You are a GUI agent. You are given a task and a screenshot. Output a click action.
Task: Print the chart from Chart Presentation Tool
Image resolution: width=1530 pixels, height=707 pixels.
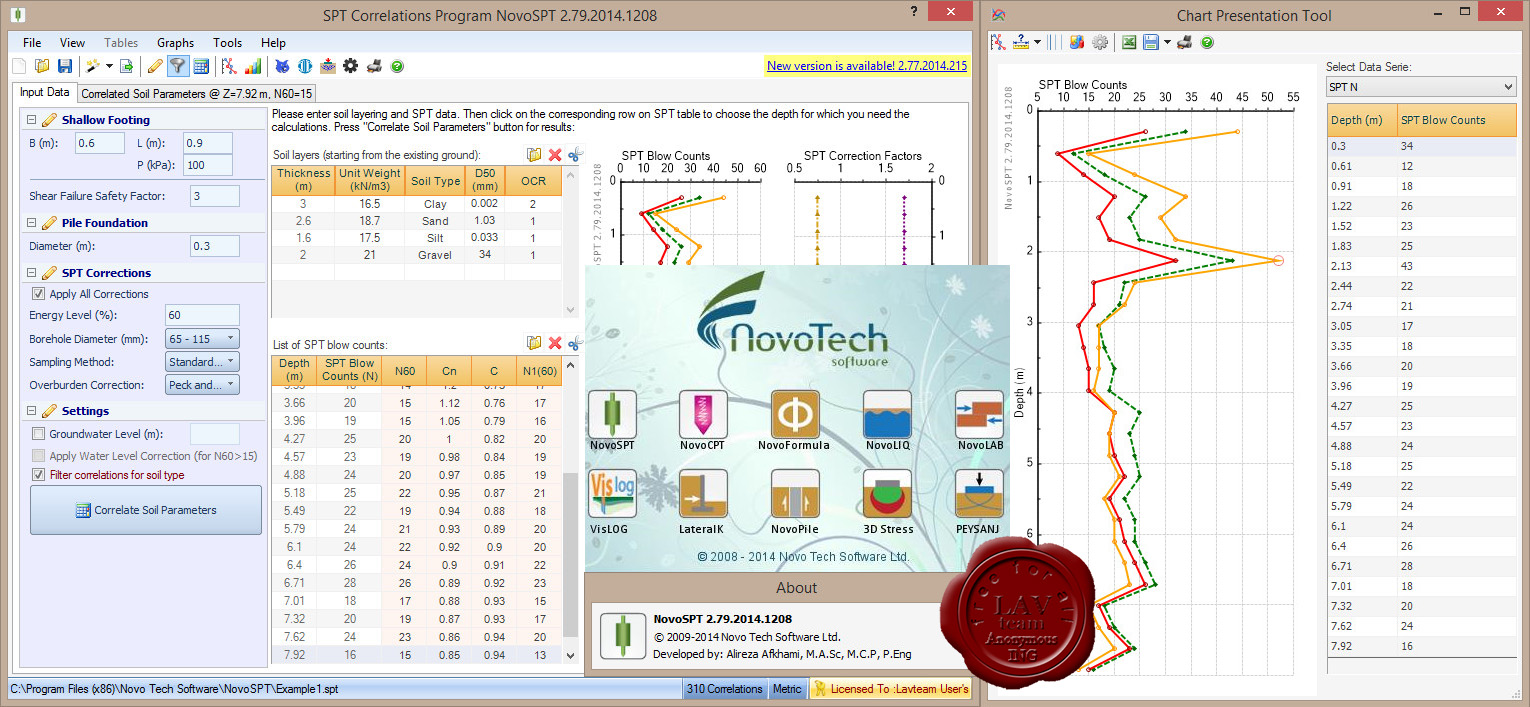click(x=1185, y=42)
